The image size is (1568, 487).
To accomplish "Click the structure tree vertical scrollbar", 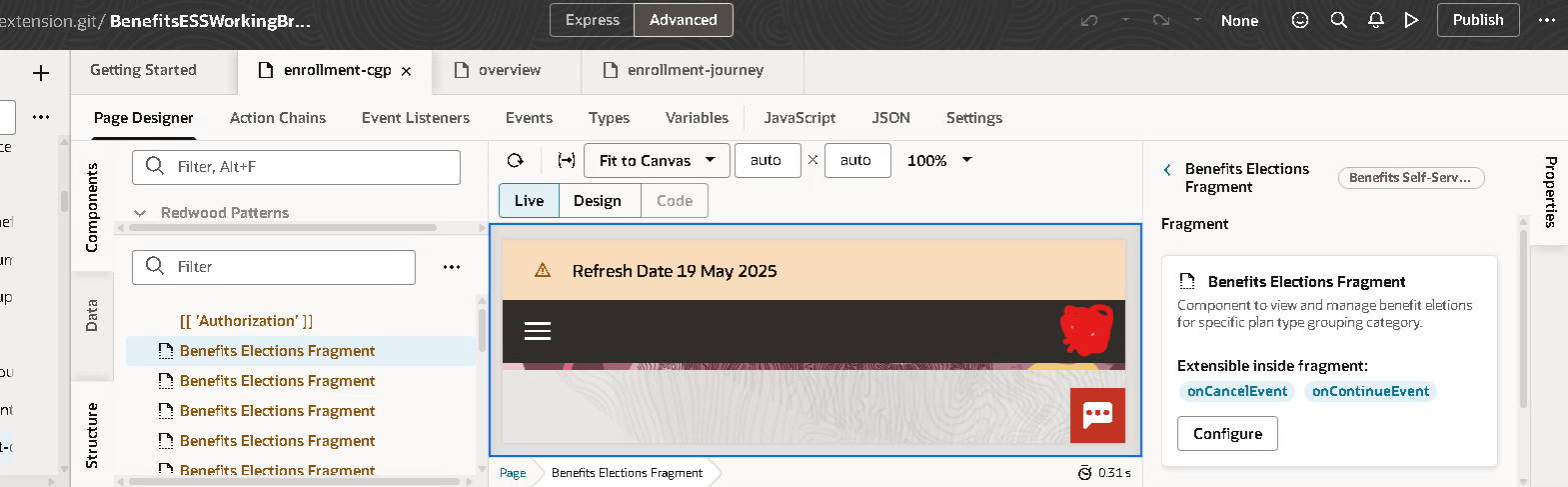I will coord(483,330).
